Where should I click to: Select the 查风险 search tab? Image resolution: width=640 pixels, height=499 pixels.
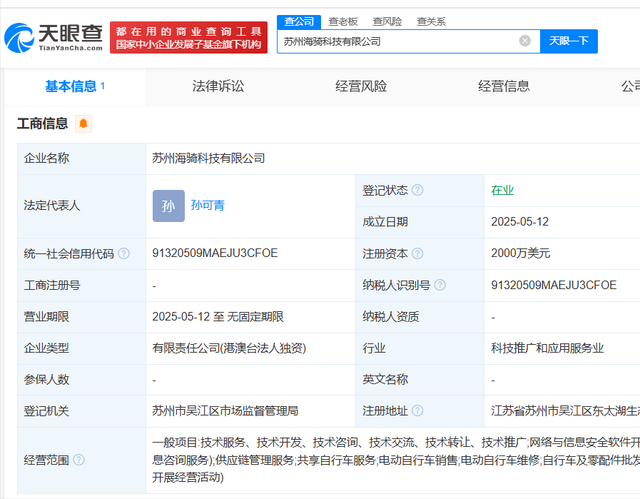click(x=387, y=22)
